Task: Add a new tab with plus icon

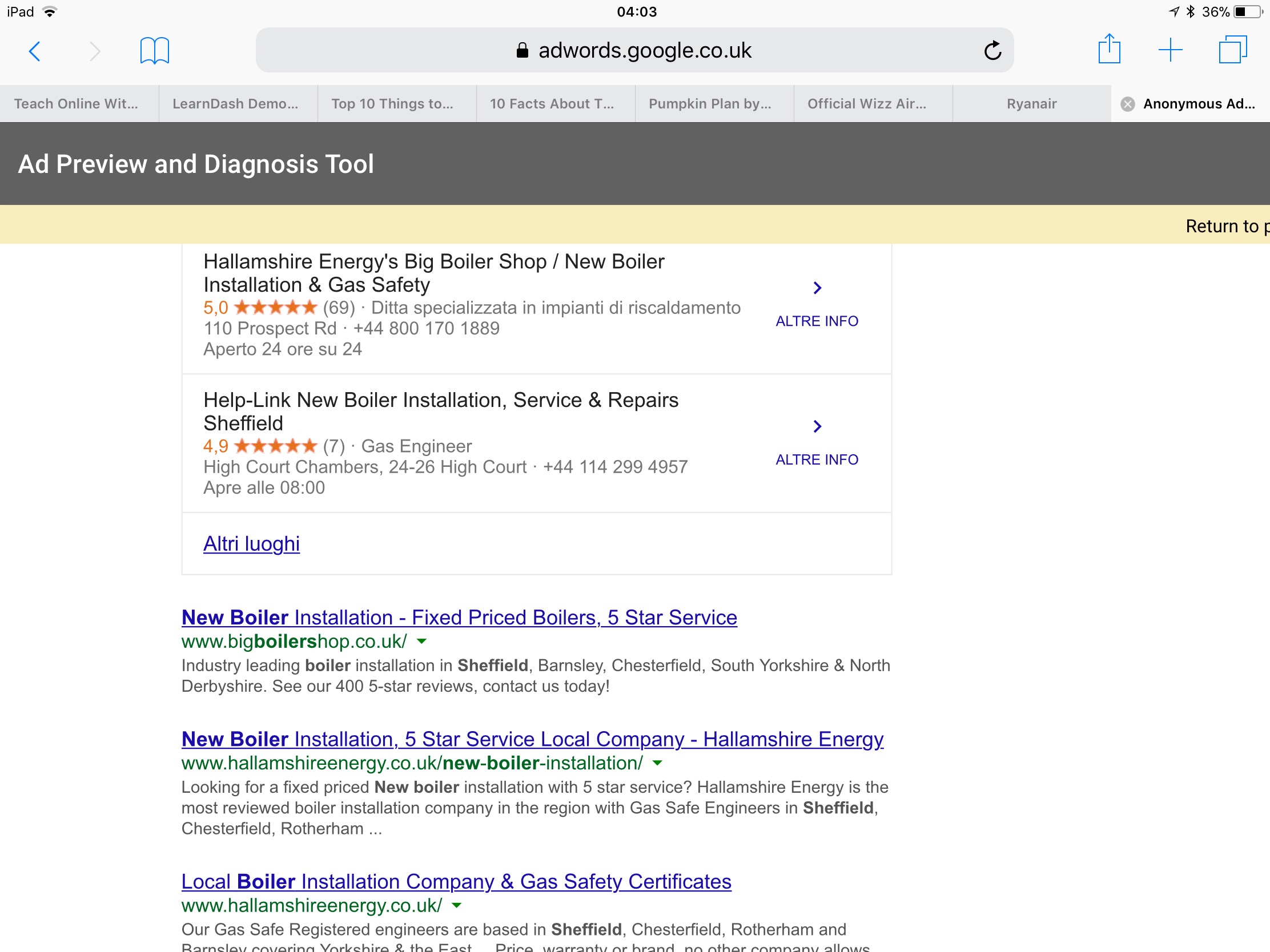Action: pyautogui.click(x=1171, y=50)
